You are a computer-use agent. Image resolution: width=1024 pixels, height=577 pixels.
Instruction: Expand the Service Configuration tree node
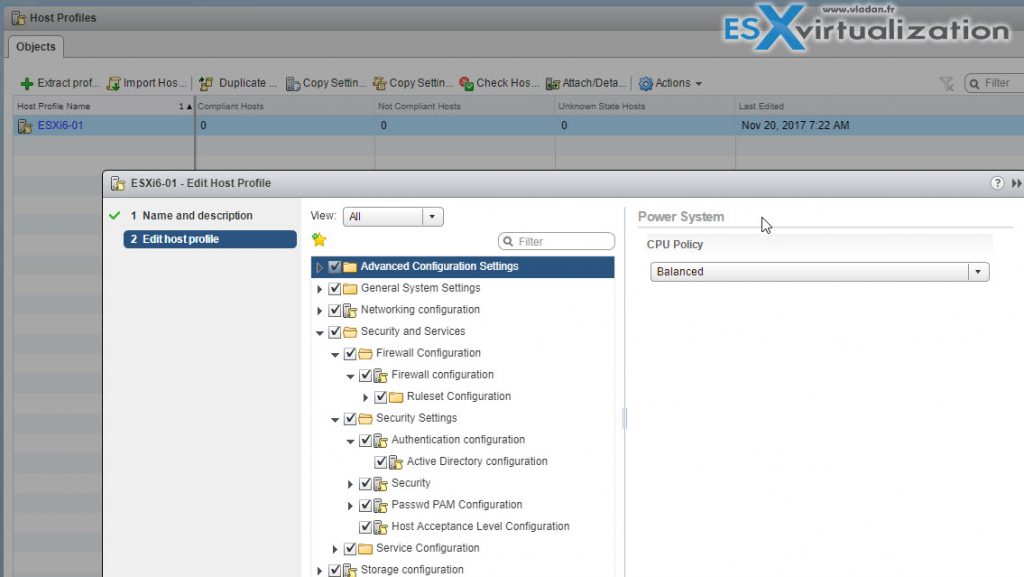tap(335, 548)
